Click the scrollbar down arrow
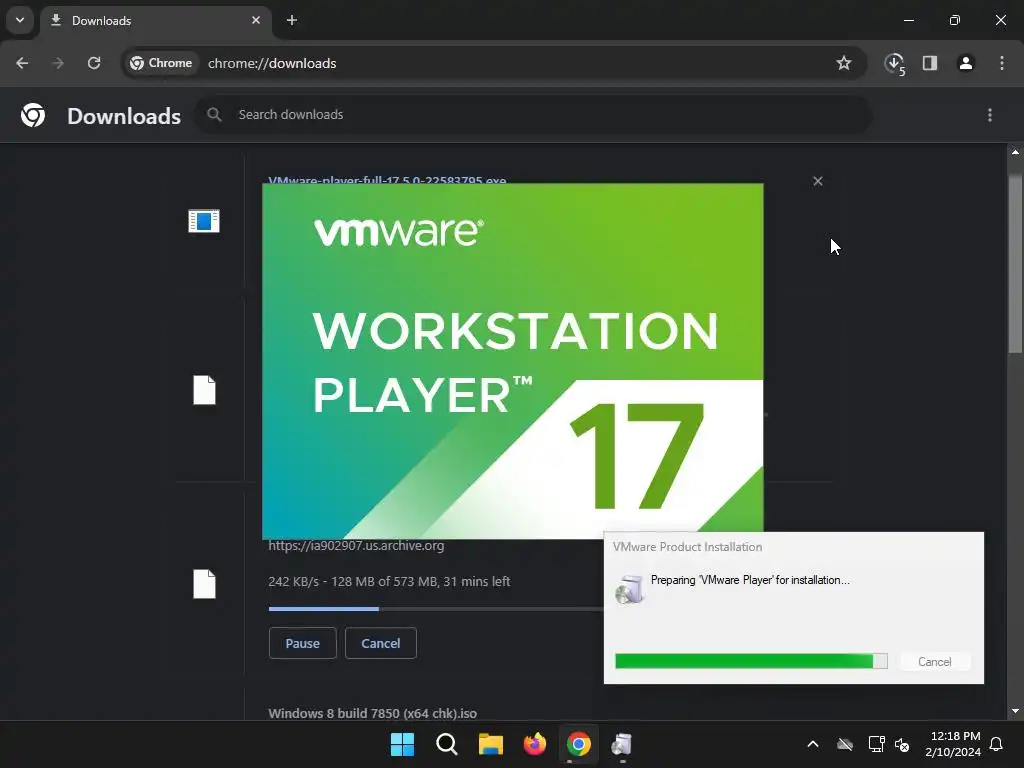The width and height of the screenshot is (1024, 768). click(1015, 711)
